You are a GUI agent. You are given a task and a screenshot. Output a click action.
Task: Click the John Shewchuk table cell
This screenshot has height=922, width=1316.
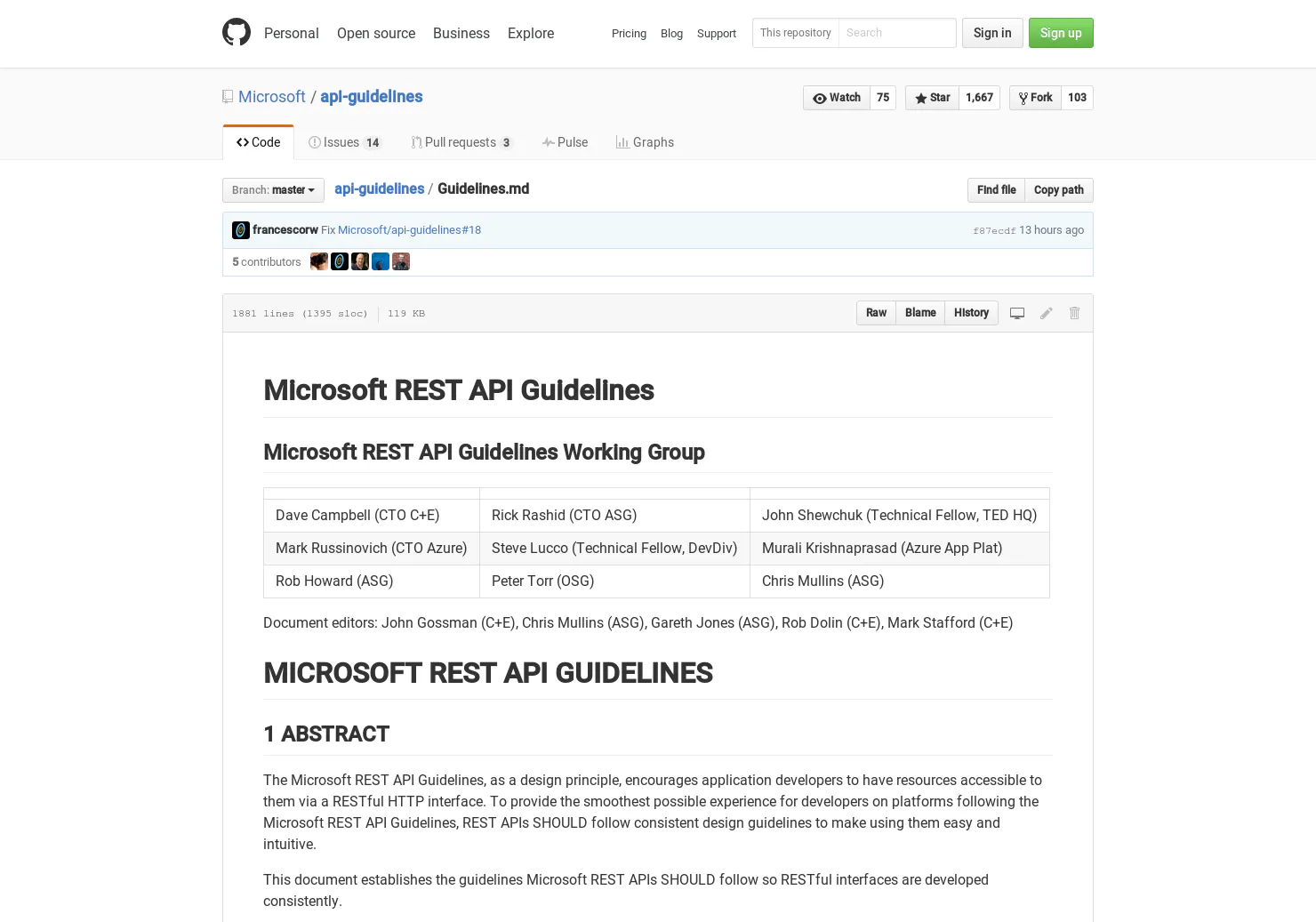click(900, 516)
